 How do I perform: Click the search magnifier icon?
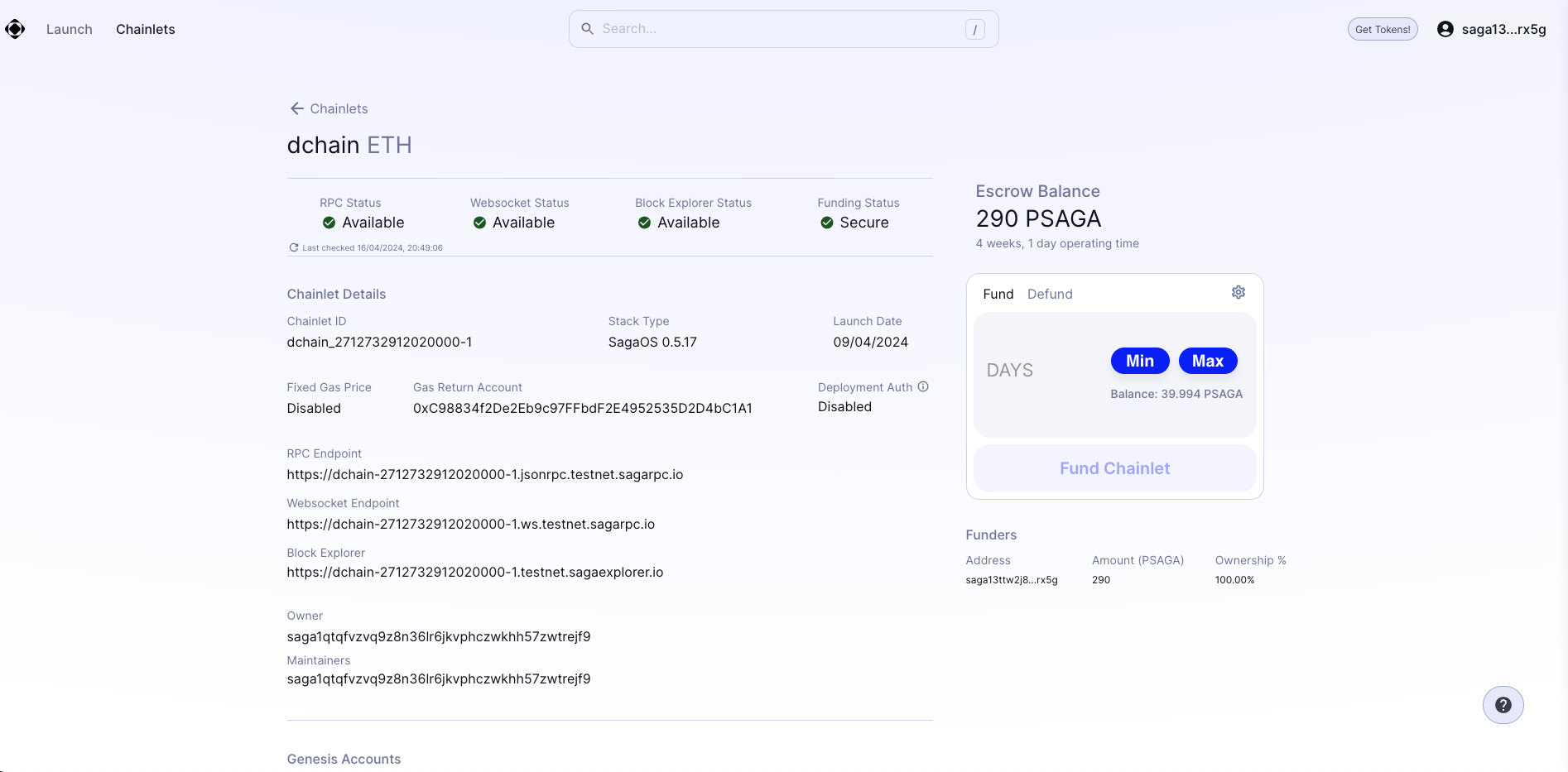coord(587,29)
